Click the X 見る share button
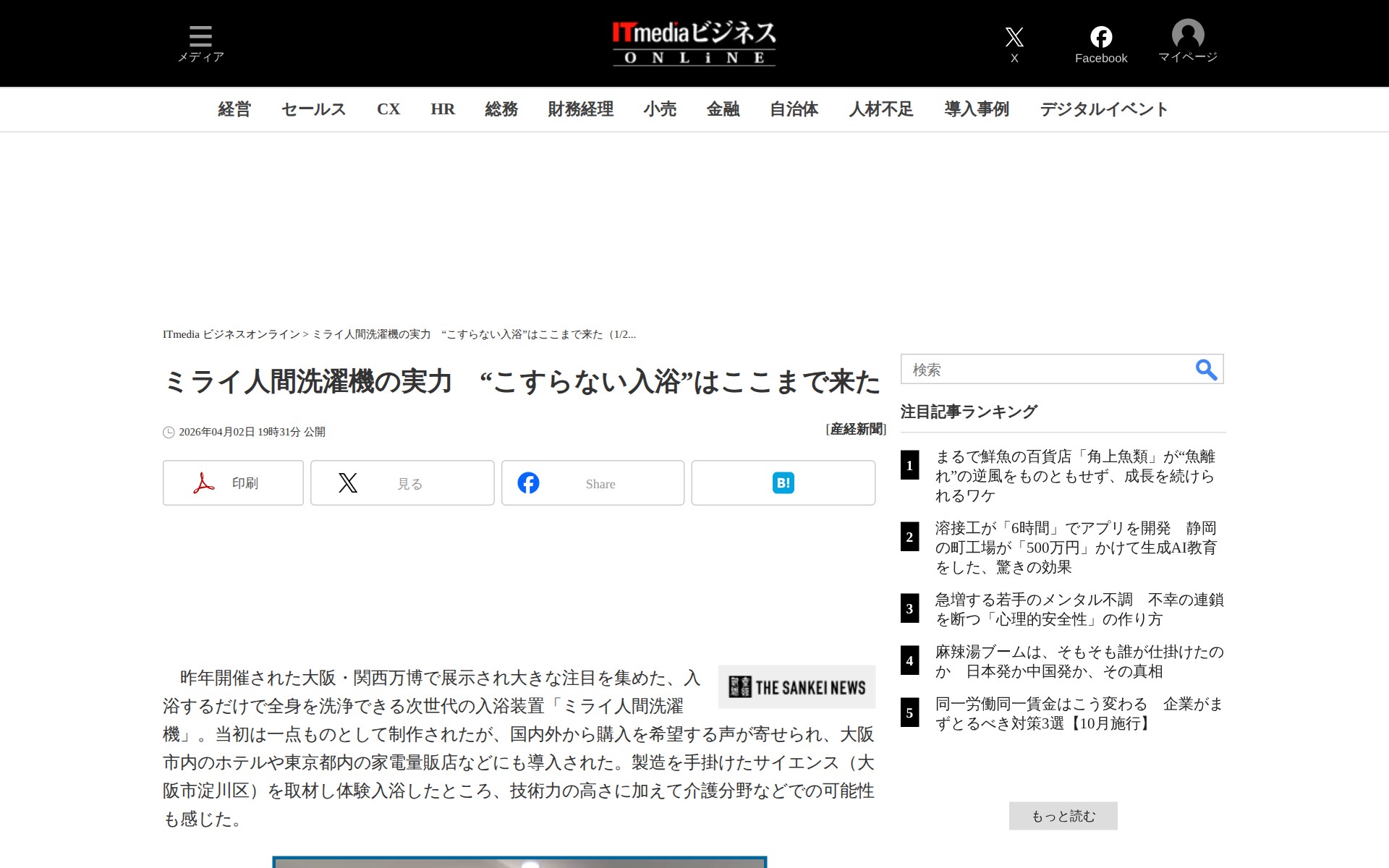Screen dimensions: 1389x868 click(402, 482)
